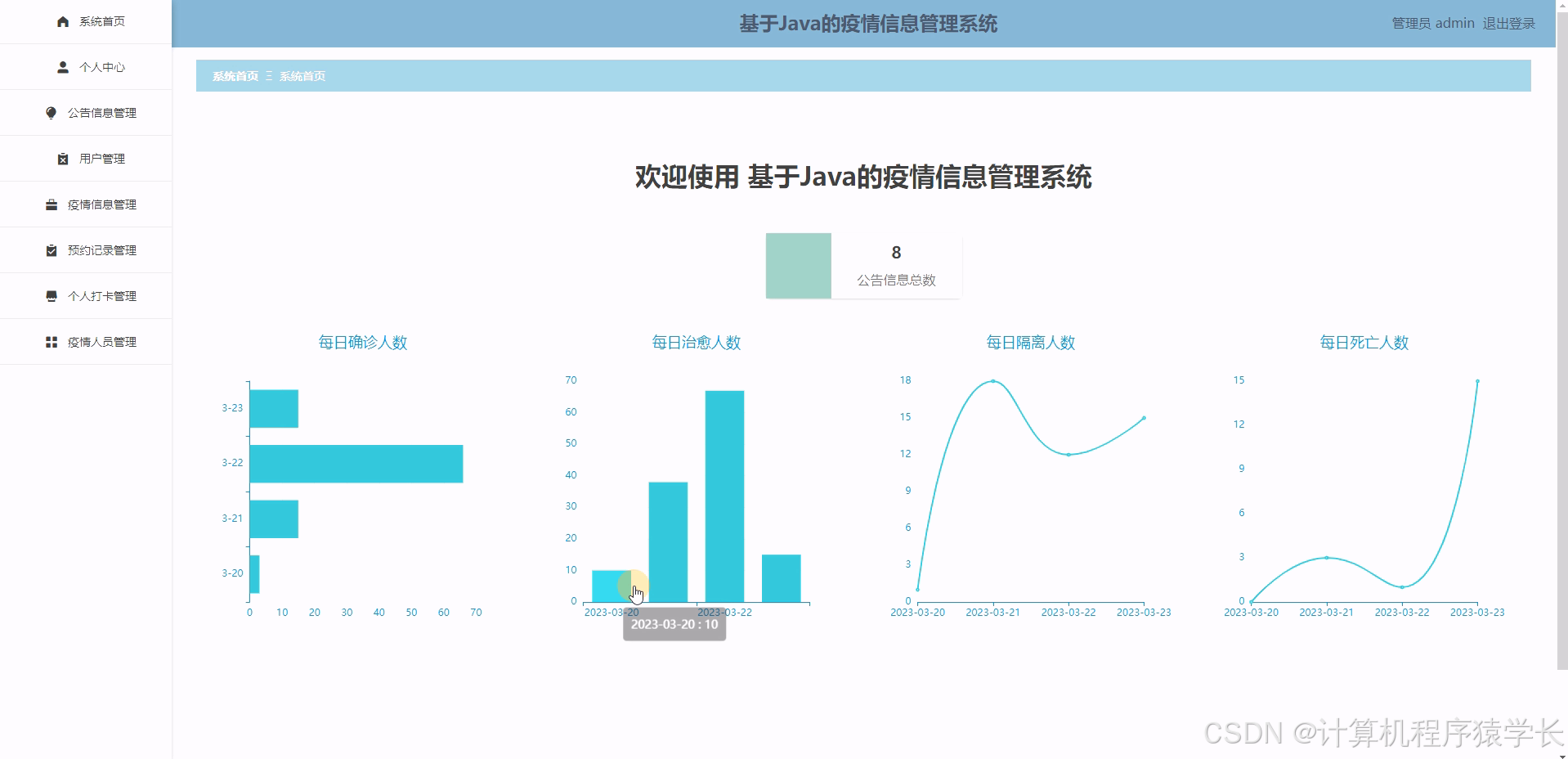This screenshot has width=1568, height=759.
Task: Click the 管理员 admin user label
Action: 1433,24
